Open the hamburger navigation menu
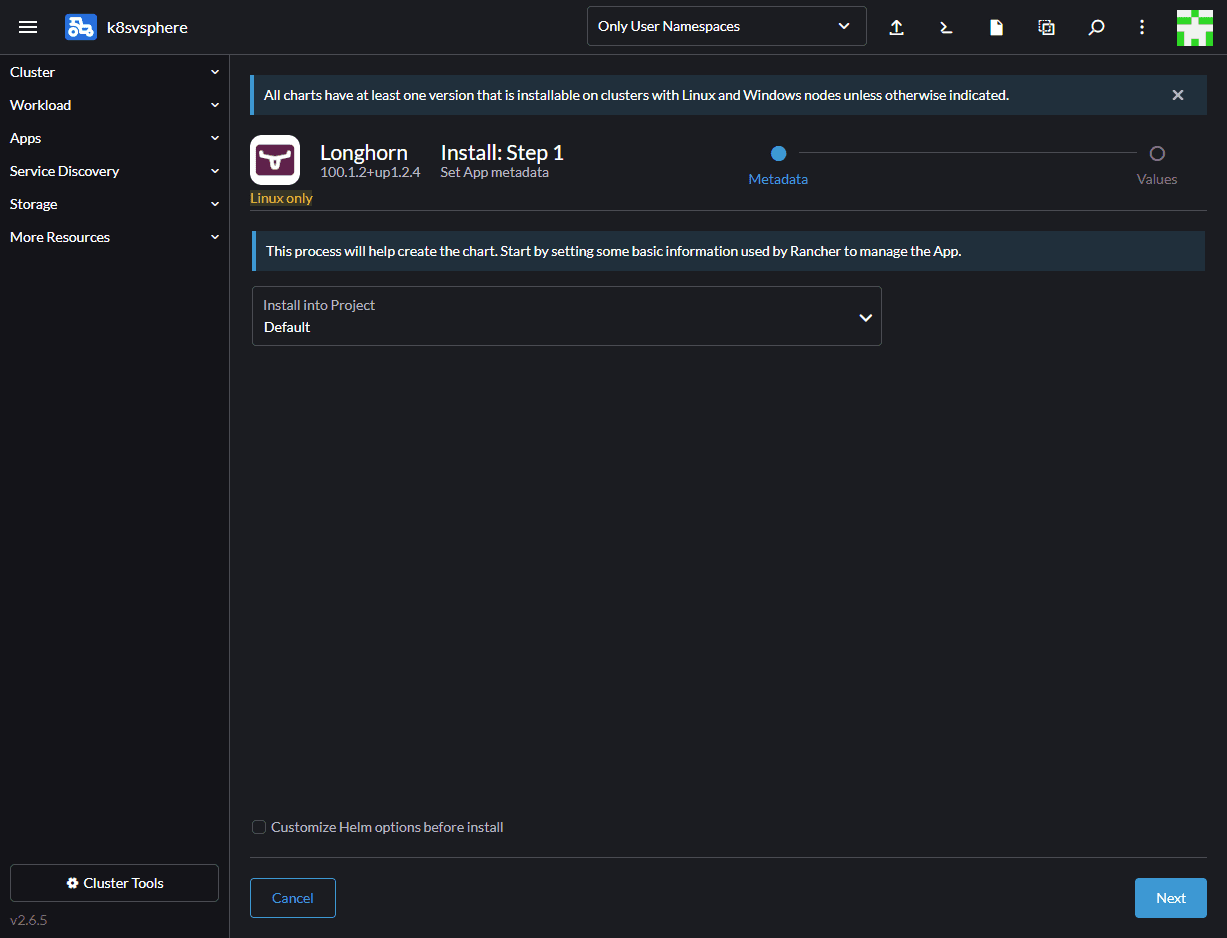Screen dimensions: 1227x938 (28, 27)
